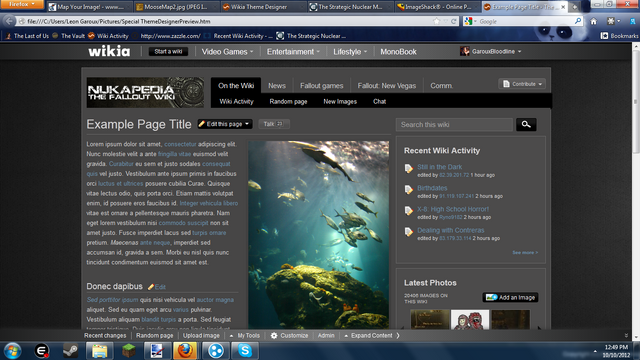Click the wikia logo
Viewport: 640px width, 360px height.
[x=109, y=51]
